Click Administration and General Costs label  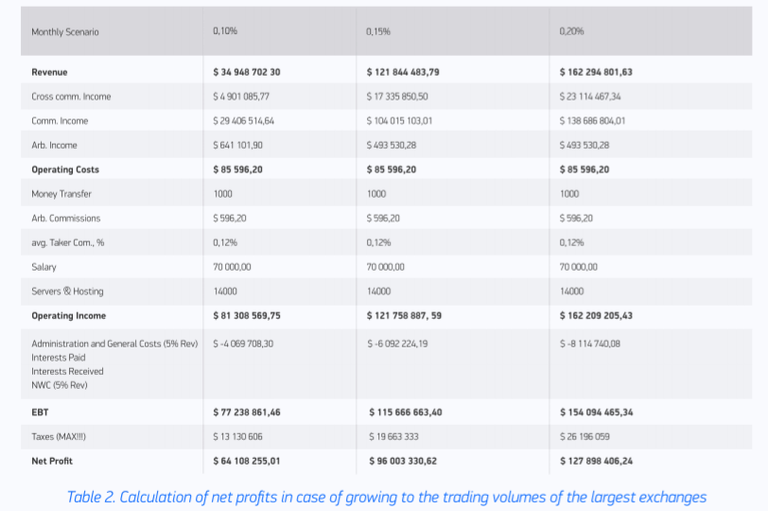(110, 343)
